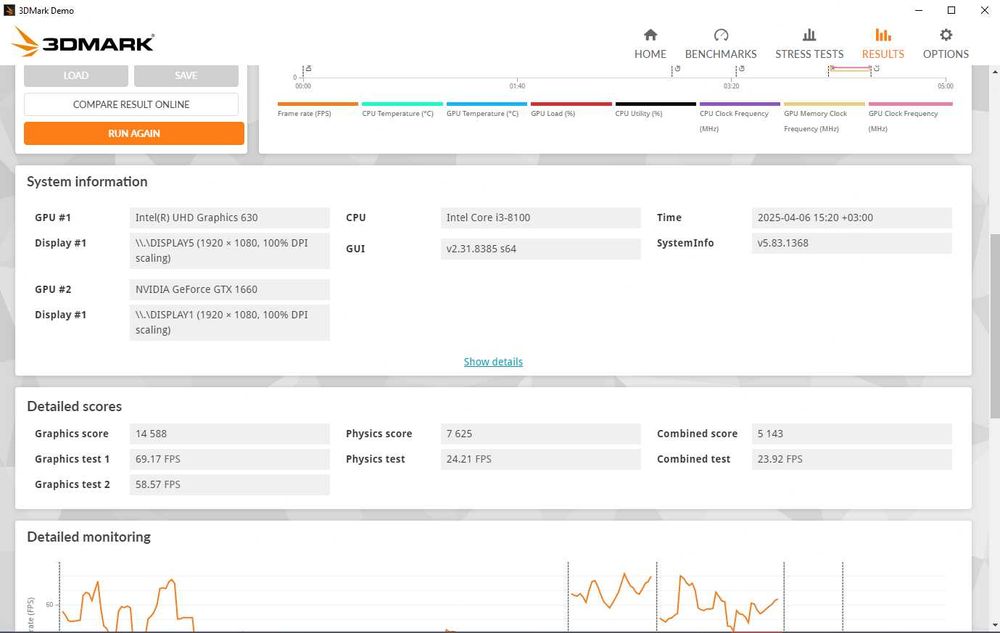
Task: Toggle Frame rate (FPS) legend swatch
Action: click(318, 104)
